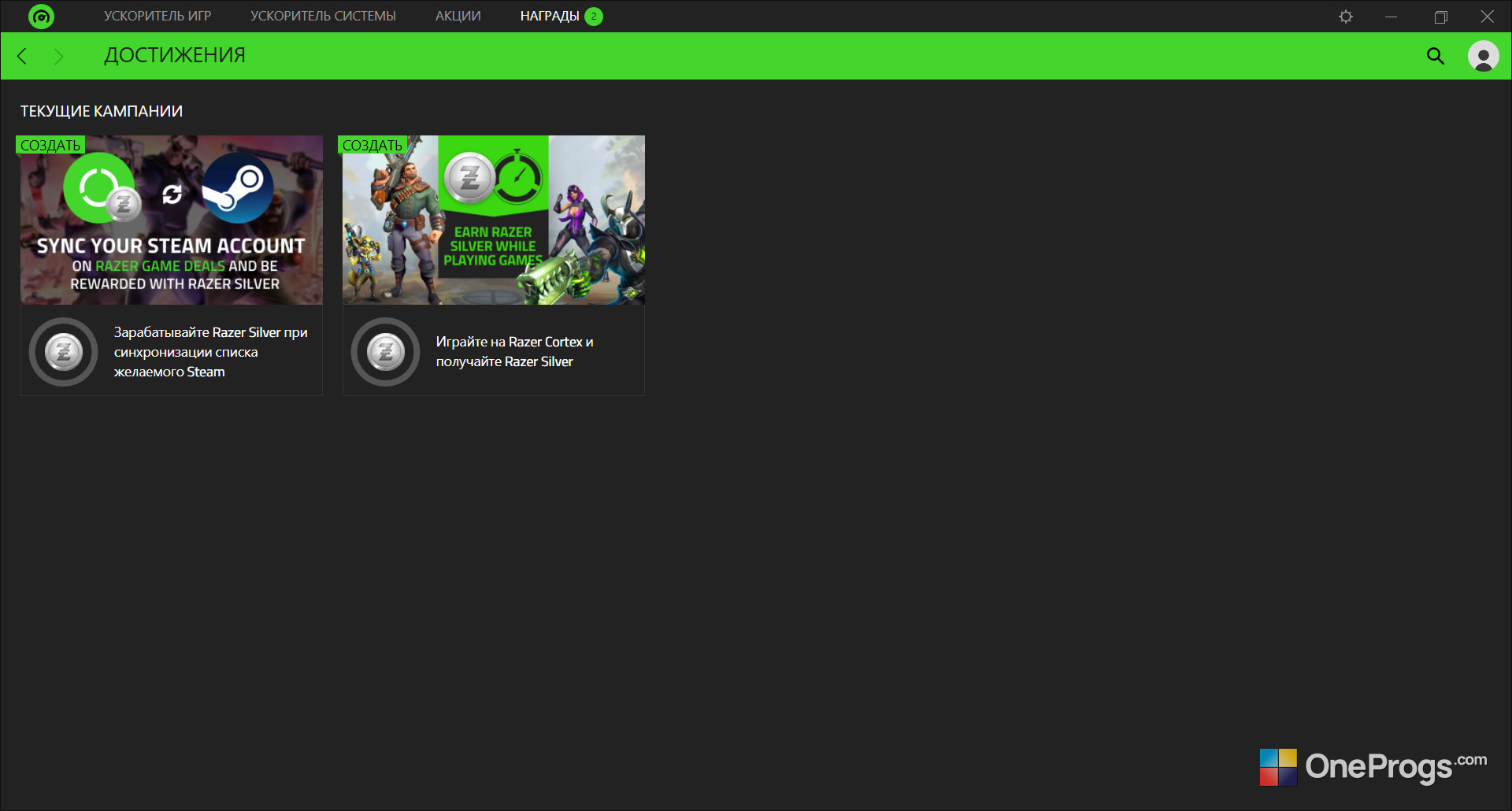Click the ТЕКУЩИЕ КАМПАНИИ heading
Screen dimensions: 1512x811
(x=102, y=111)
